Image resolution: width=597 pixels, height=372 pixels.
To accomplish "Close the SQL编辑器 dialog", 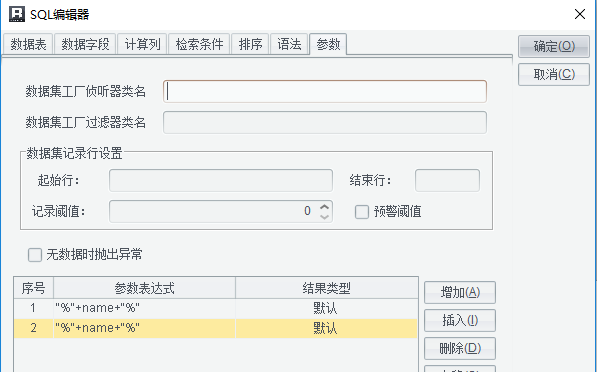I will pos(579,14).
